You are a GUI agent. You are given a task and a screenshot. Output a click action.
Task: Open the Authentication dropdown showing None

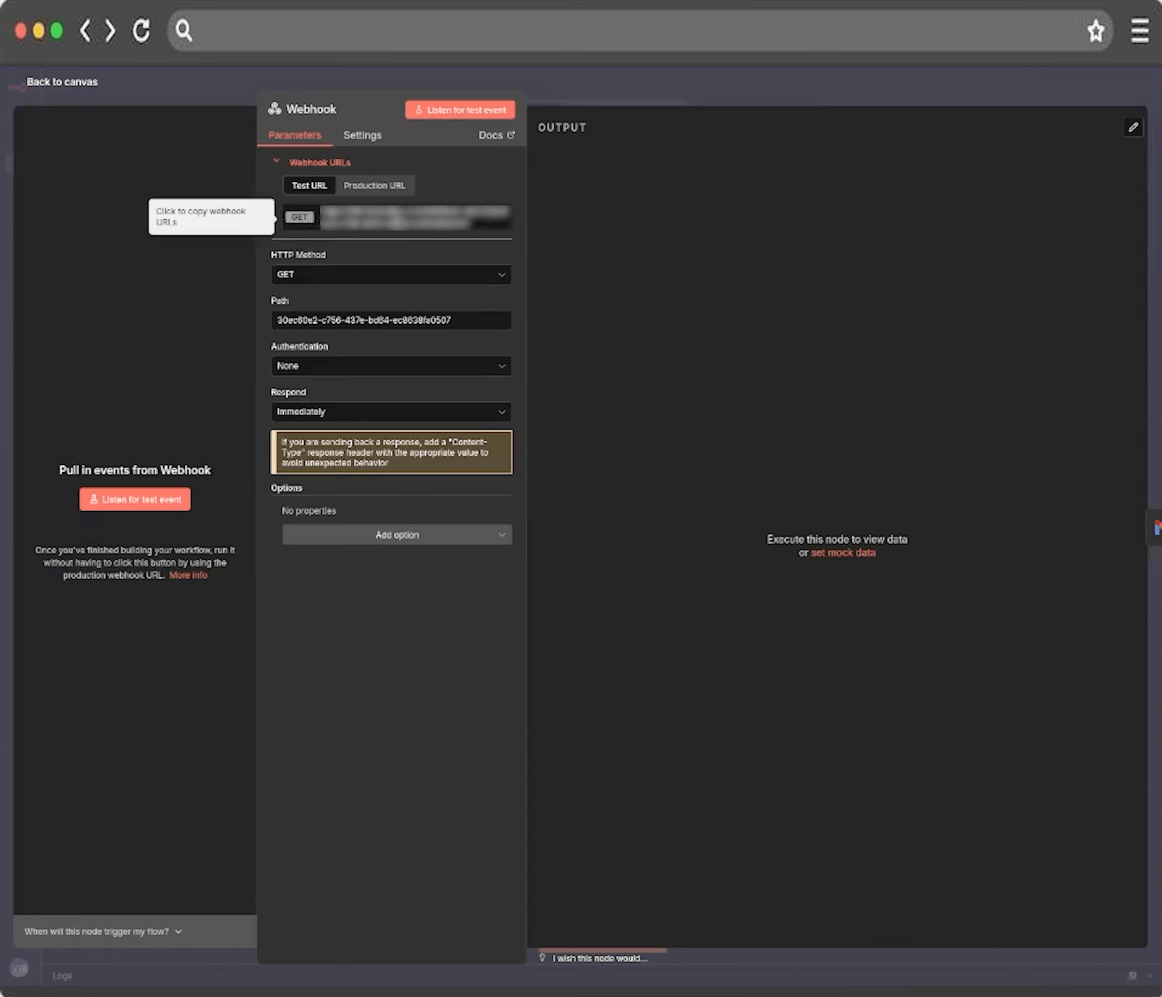point(391,366)
